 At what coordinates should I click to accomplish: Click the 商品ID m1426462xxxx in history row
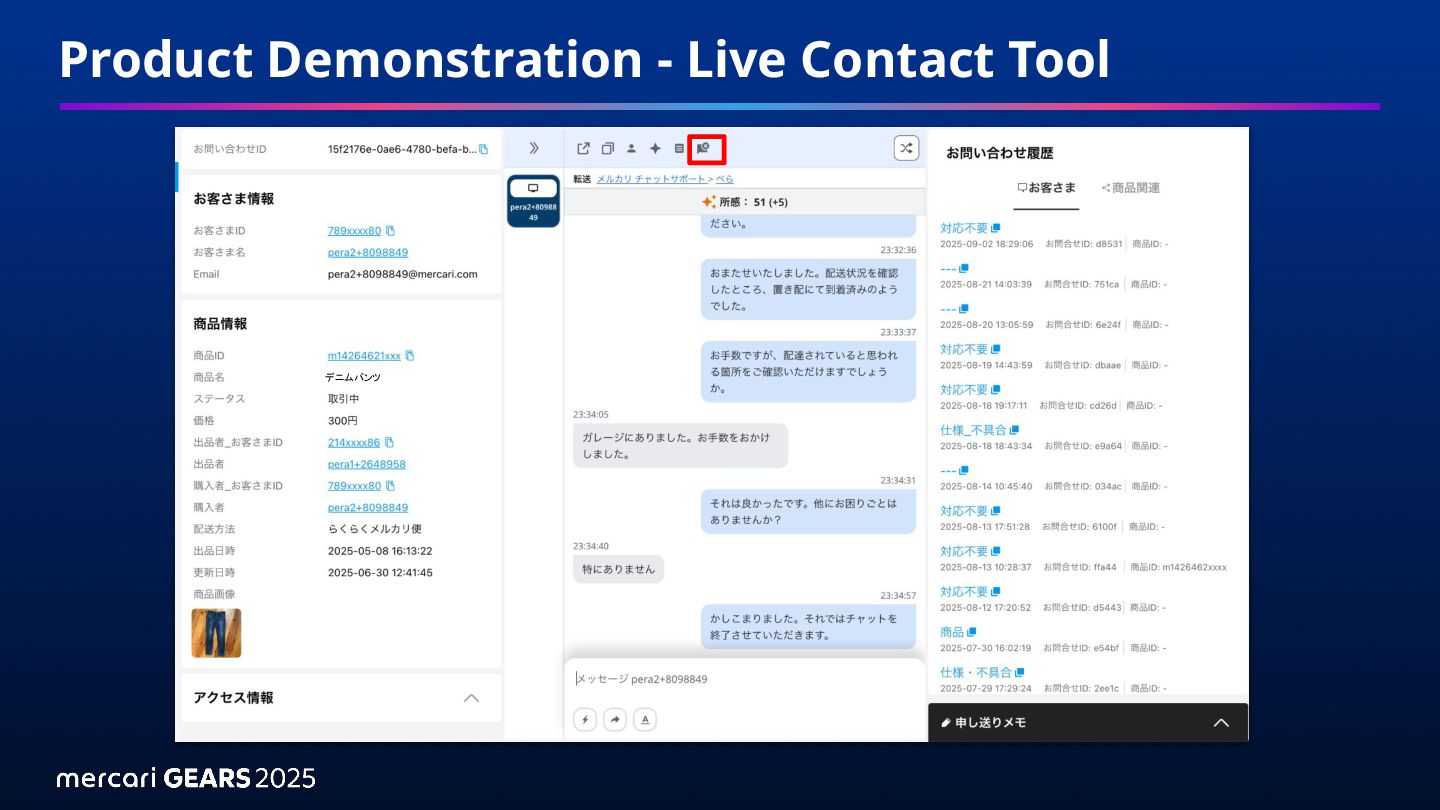point(1179,567)
